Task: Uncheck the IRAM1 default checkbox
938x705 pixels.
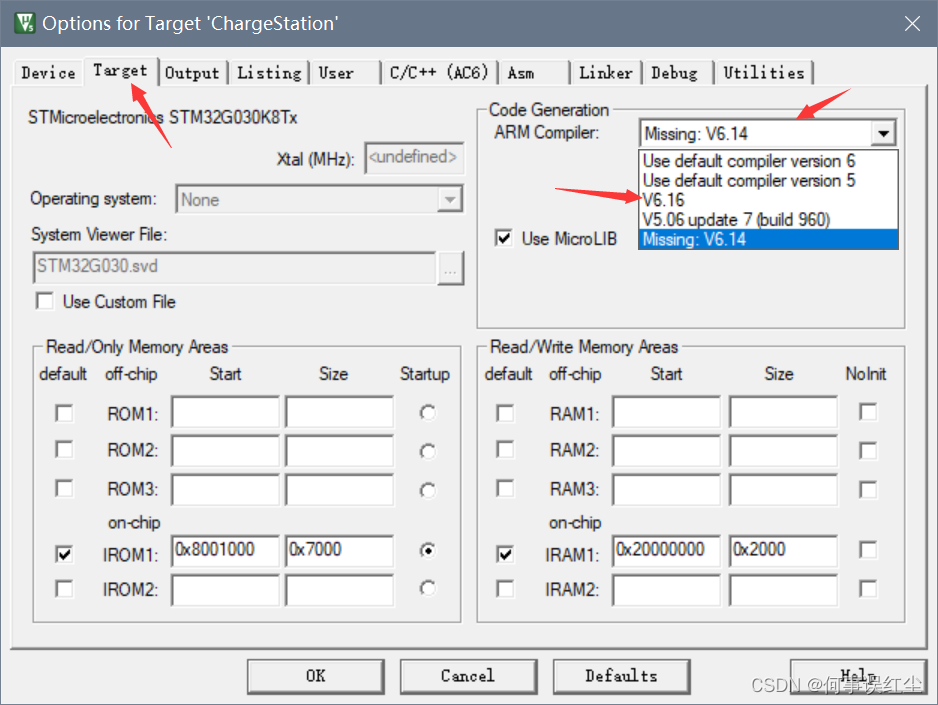Action: pyautogui.click(x=505, y=554)
